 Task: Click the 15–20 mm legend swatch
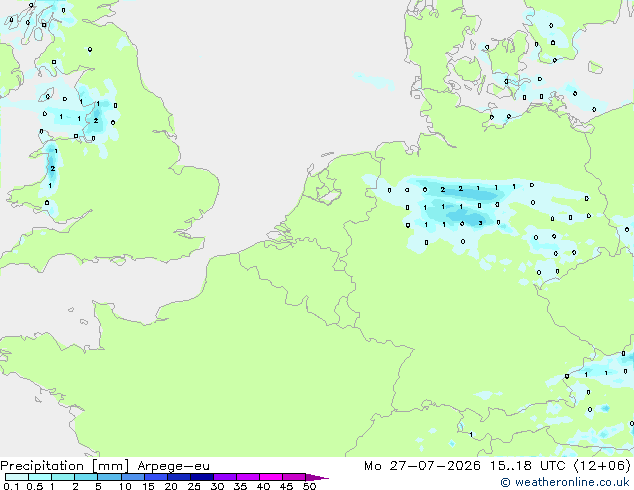tap(156, 477)
